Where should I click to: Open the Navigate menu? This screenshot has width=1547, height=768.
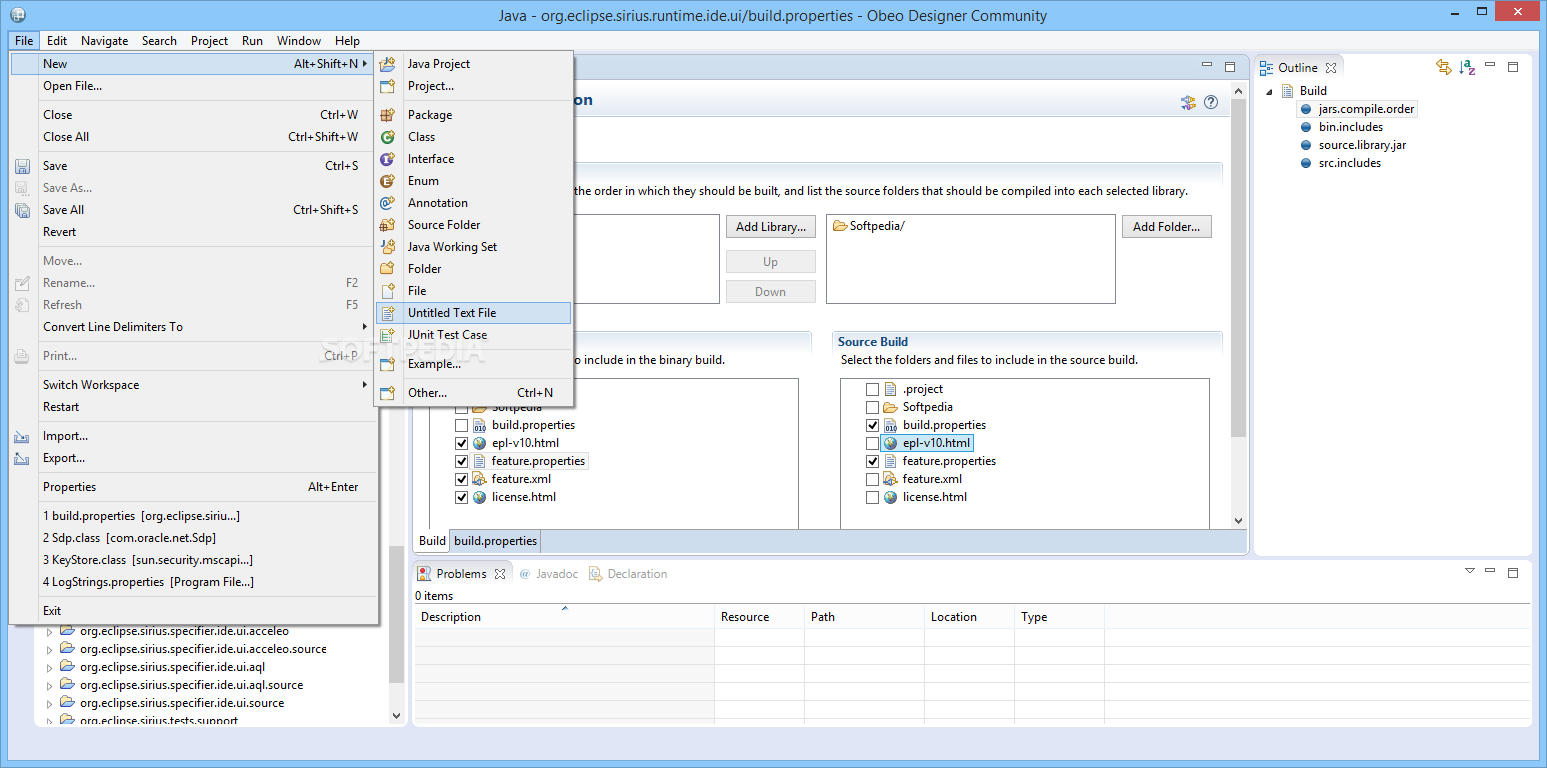pyautogui.click(x=105, y=41)
